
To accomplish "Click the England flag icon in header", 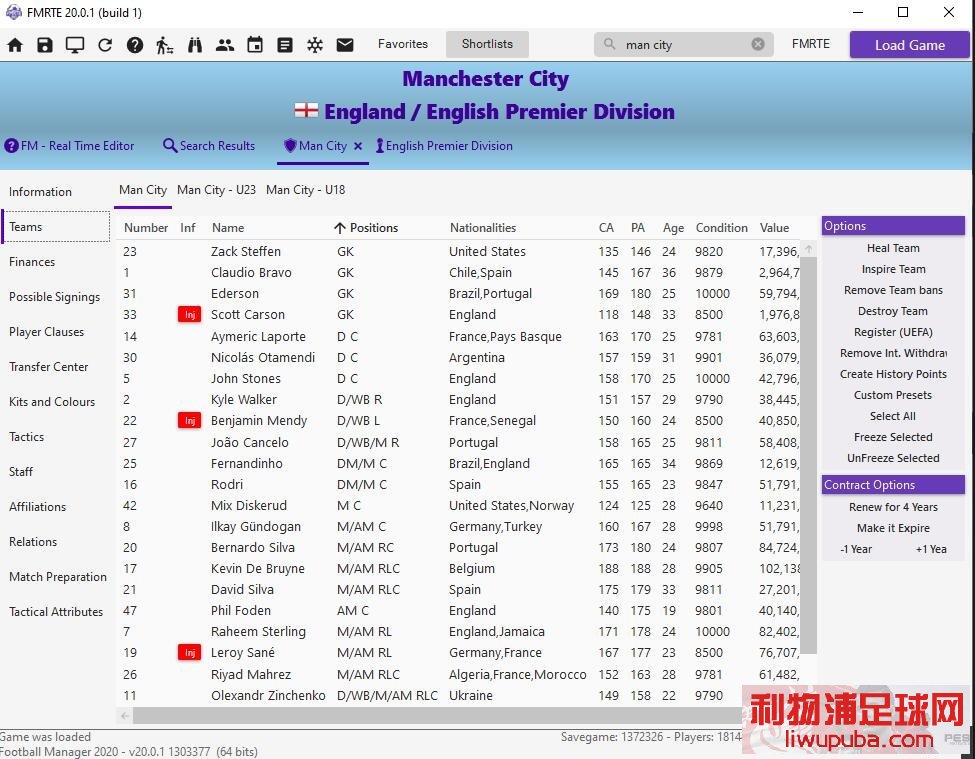I will click(x=306, y=111).
